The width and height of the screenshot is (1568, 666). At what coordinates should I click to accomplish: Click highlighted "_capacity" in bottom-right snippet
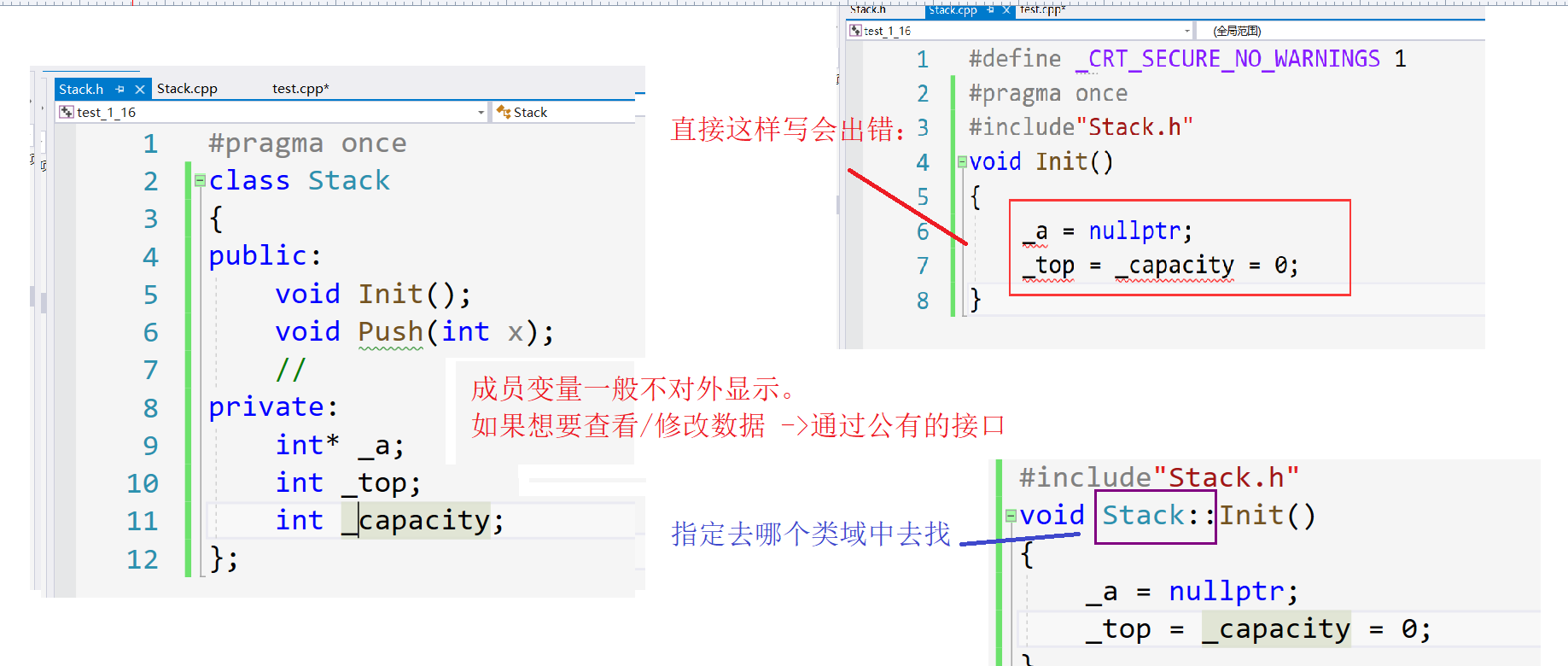(x=1276, y=628)
